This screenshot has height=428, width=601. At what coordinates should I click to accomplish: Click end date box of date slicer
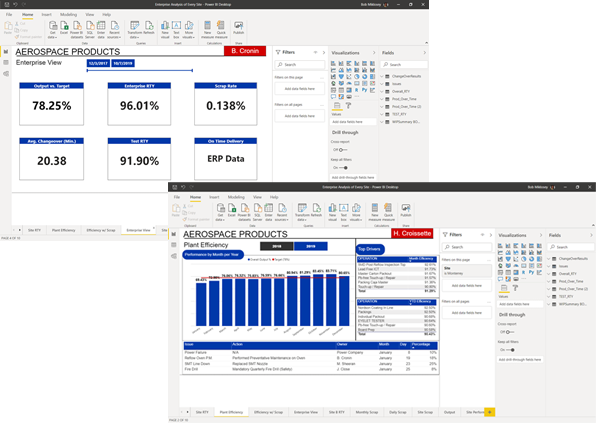pos(123,64)
